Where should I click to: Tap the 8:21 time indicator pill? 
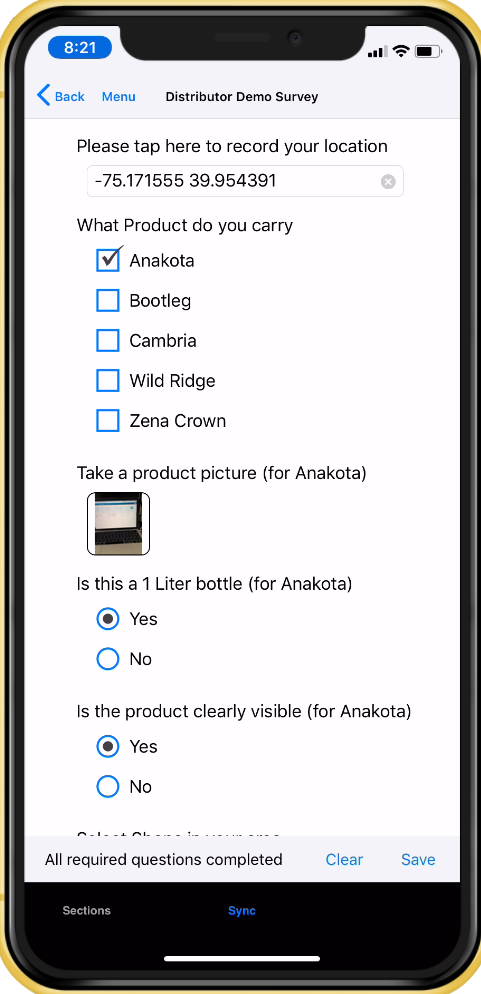pos(79,47)
